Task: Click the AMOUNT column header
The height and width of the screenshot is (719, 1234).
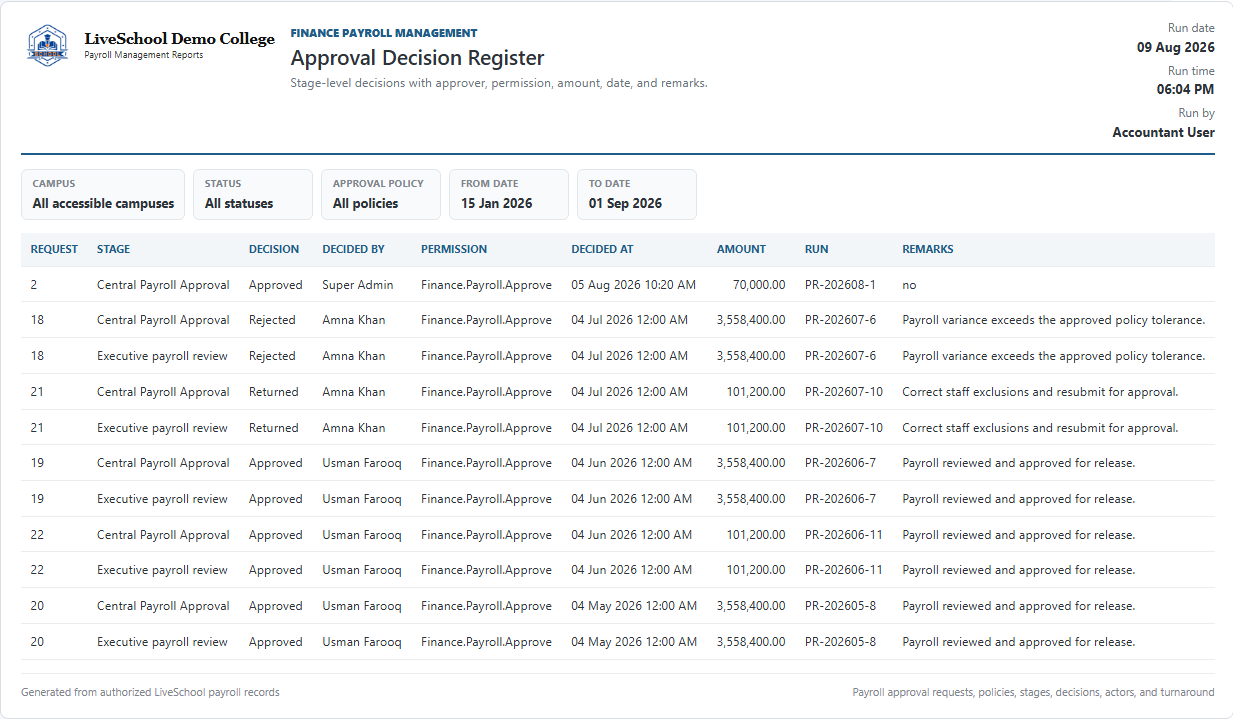Action: [x=741, y=249]
